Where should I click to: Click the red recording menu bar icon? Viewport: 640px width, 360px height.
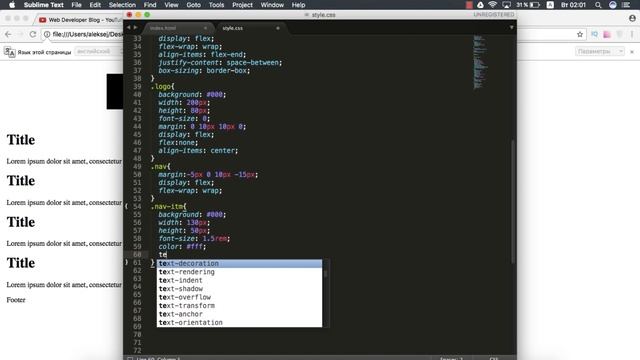tap(469, 5)
